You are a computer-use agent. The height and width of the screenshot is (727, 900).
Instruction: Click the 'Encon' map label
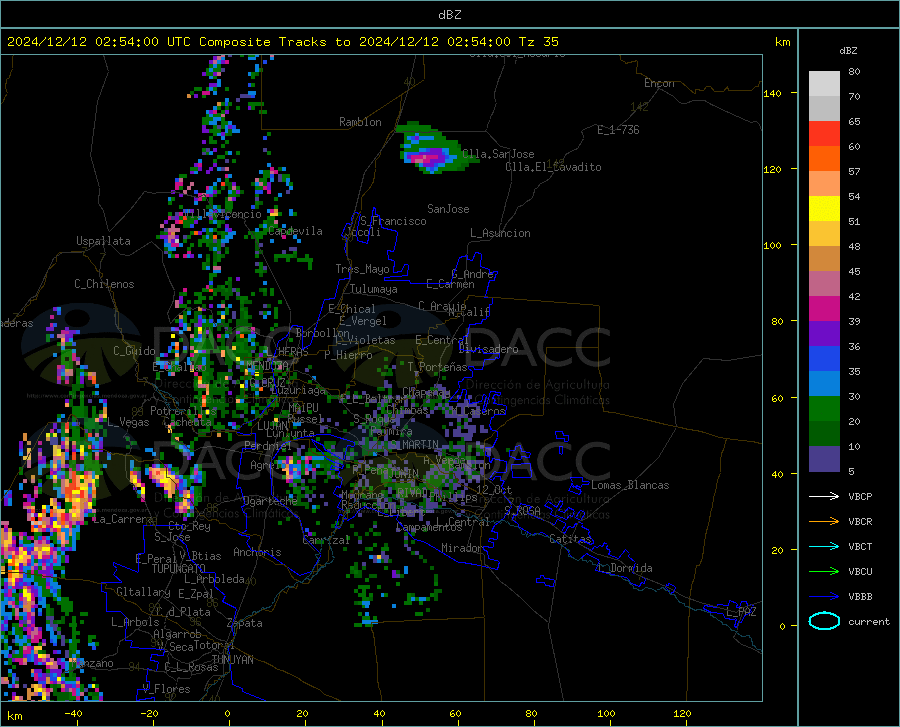pos(659,83)
